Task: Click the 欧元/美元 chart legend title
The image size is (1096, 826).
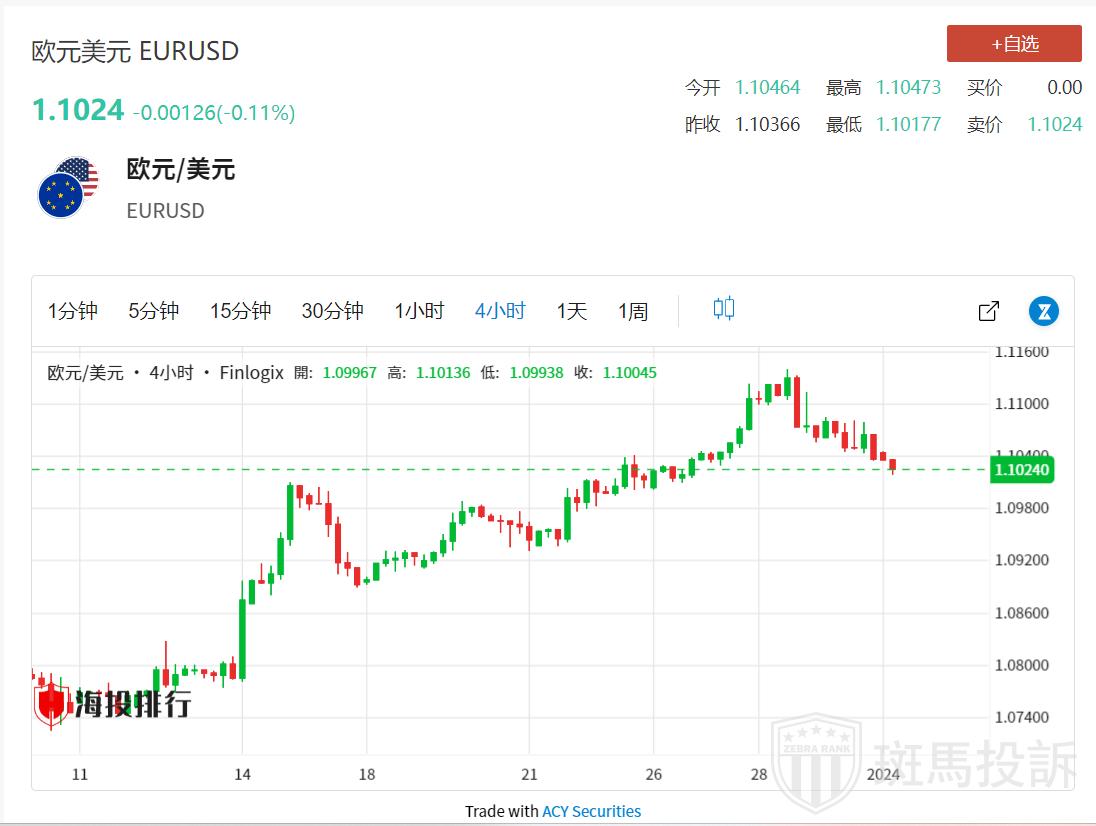Action: (85, 373)
